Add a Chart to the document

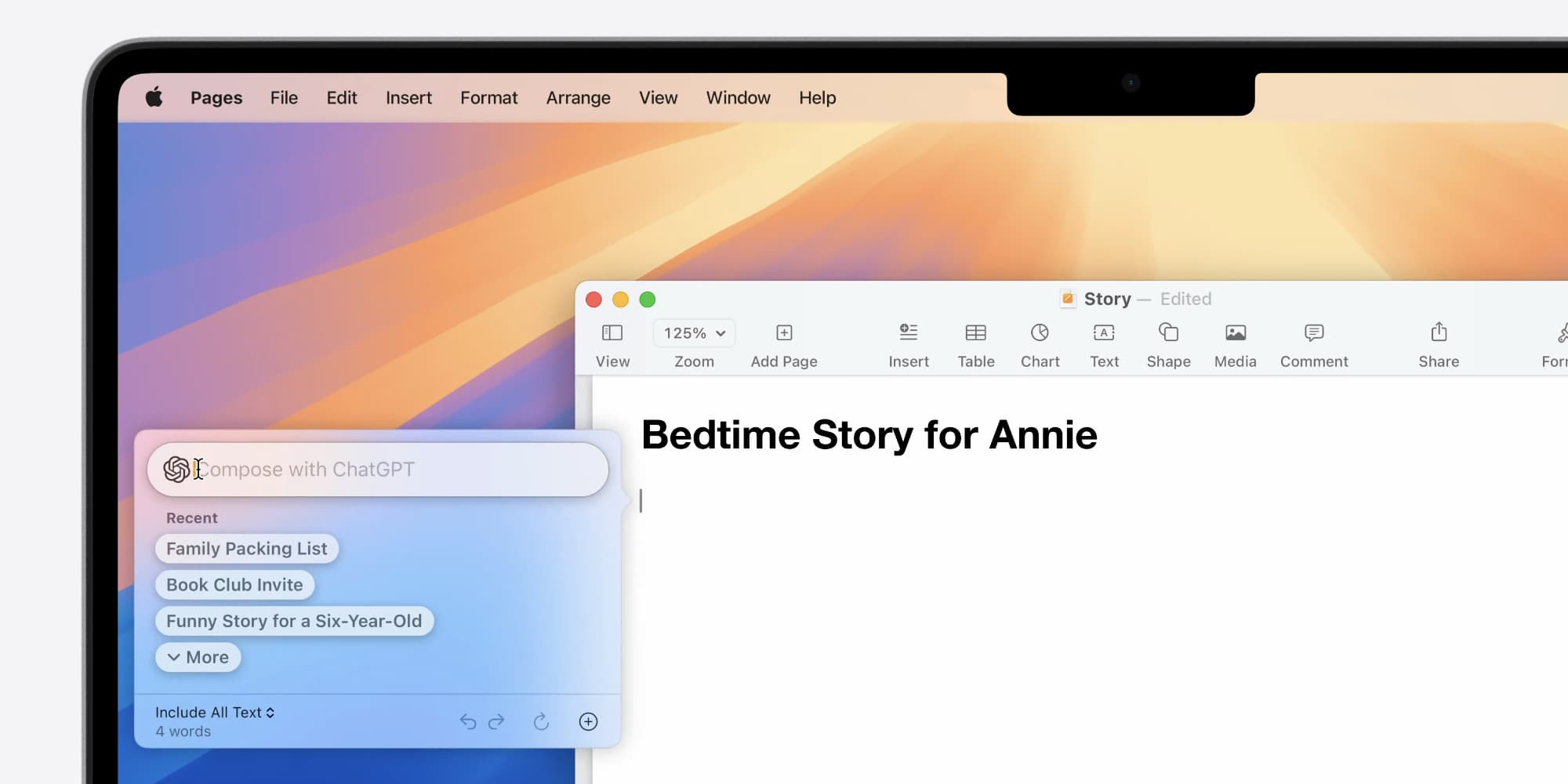point(1040,343)
